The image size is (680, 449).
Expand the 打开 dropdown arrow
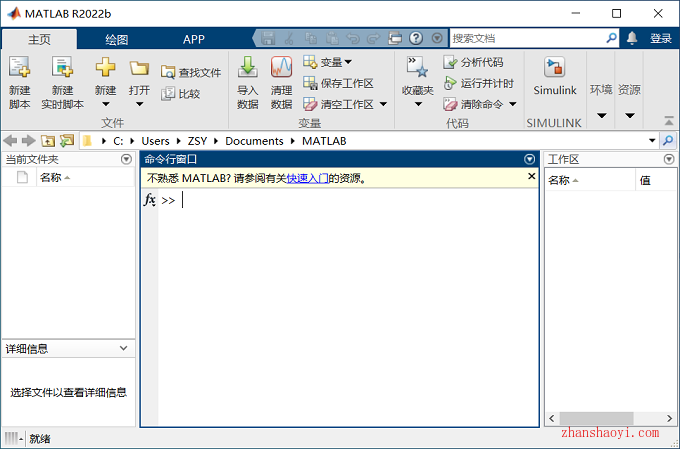(x=139, y=104)
